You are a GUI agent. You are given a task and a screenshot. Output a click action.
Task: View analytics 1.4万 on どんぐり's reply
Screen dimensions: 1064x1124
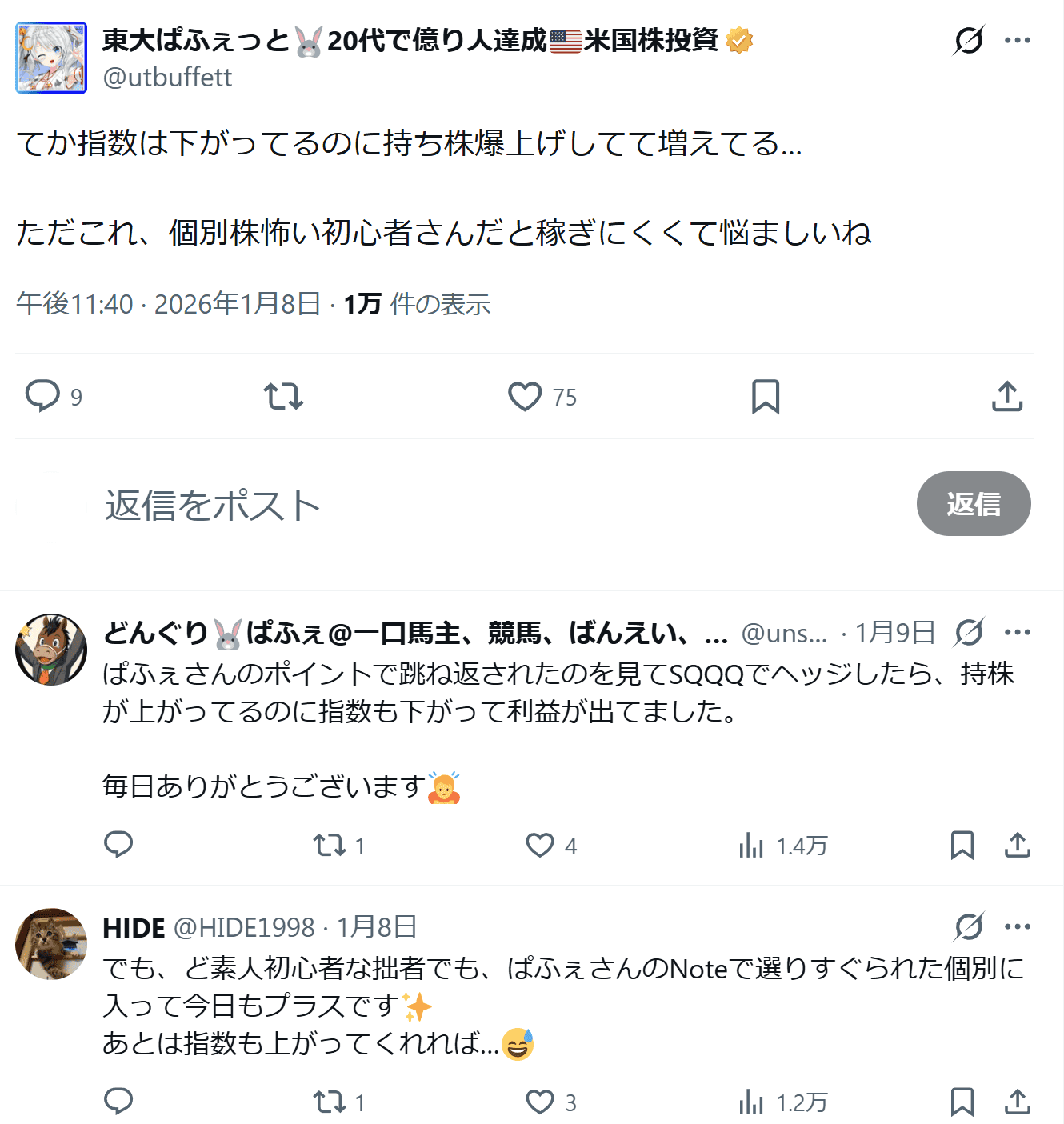point(783,846)
